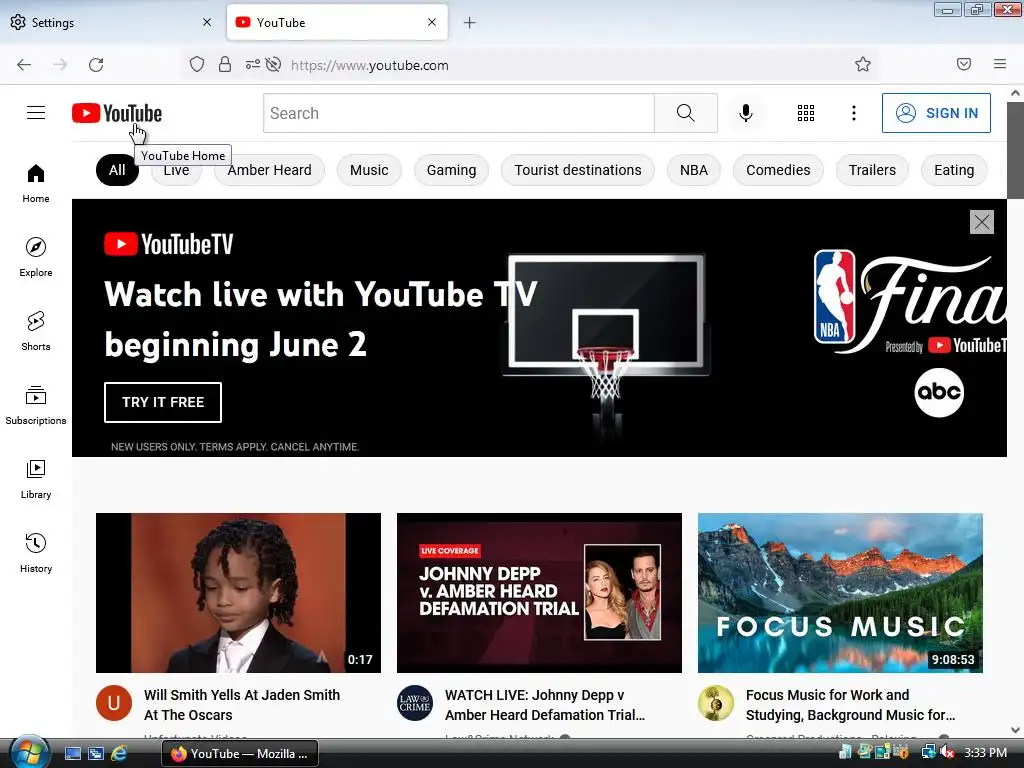This screenshot has height=768, width=1024.
Task: Select the Eating filter chip
Action: coord(953,170)
